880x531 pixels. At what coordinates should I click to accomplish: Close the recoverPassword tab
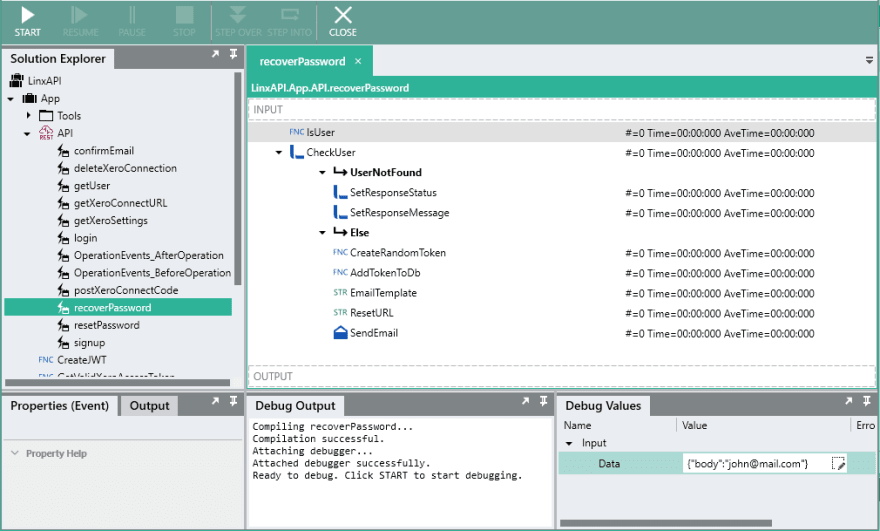click(358, 61)
